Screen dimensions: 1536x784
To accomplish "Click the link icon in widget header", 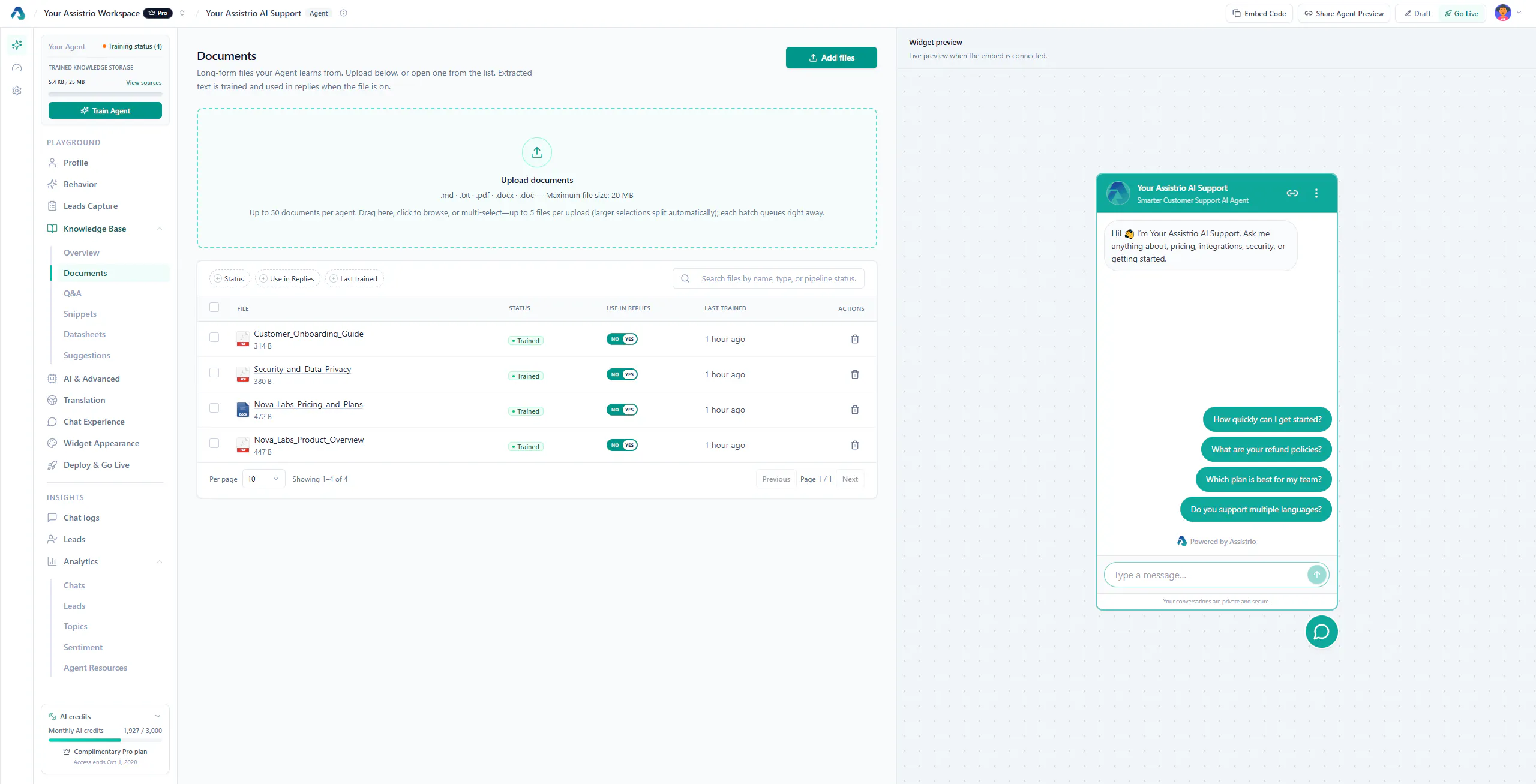I will 1292,193.
